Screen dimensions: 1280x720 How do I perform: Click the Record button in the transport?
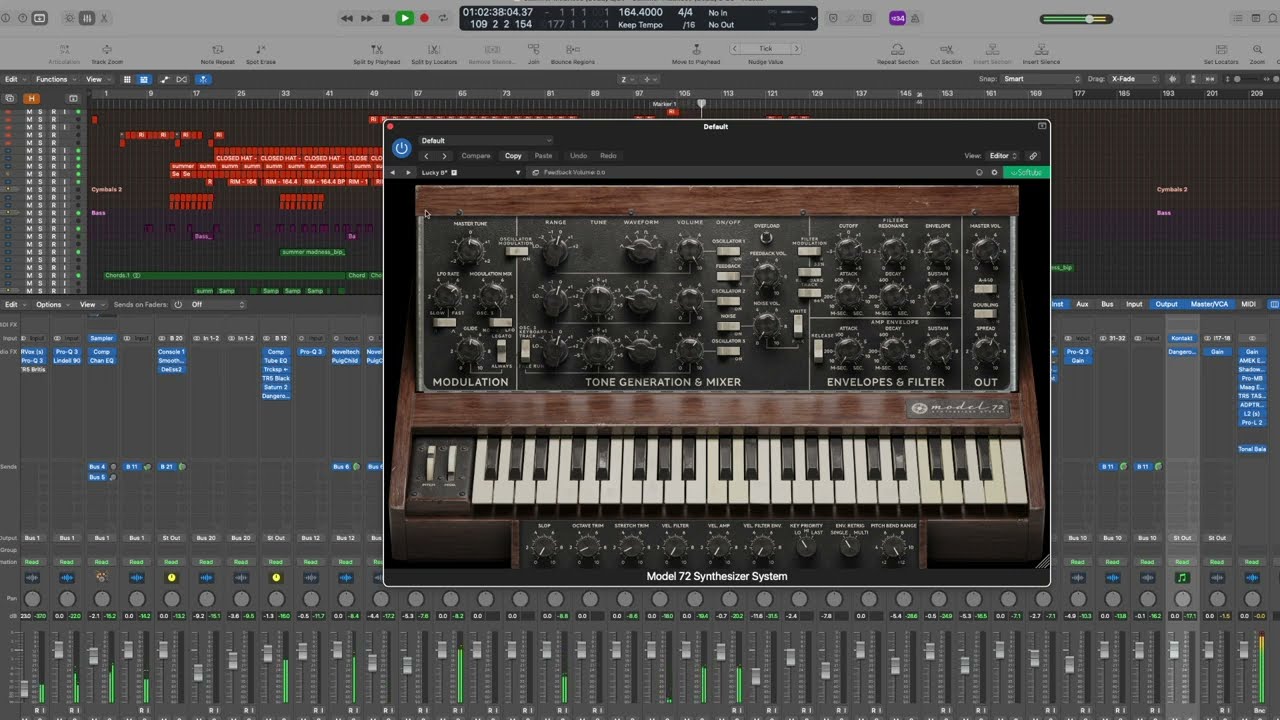[424, 18]
